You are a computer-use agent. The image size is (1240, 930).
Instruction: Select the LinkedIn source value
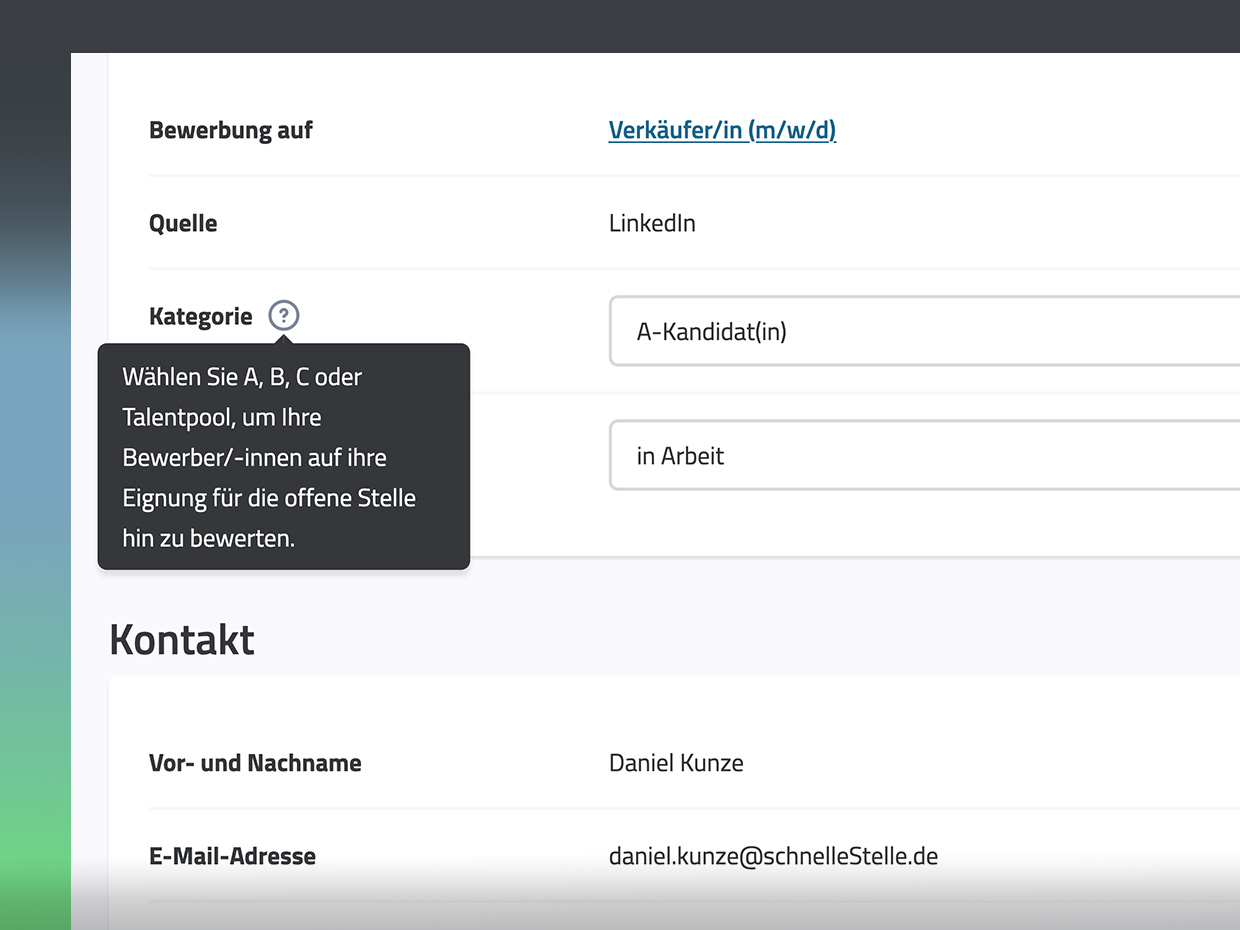point(651,223)
